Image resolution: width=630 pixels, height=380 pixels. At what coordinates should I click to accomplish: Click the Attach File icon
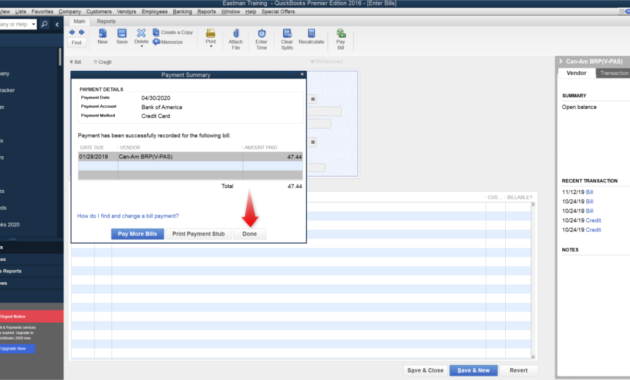pyautogui.click(x=236, y=33)
